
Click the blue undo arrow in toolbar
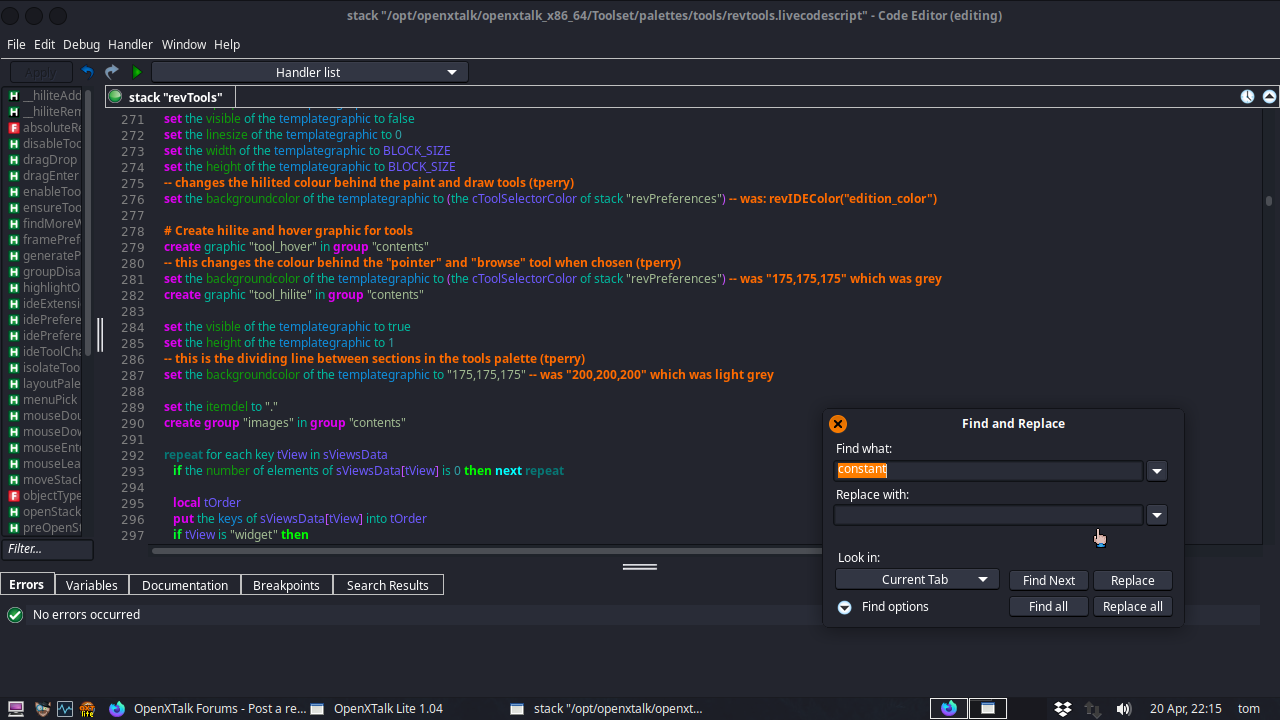[x=87, y=72]
